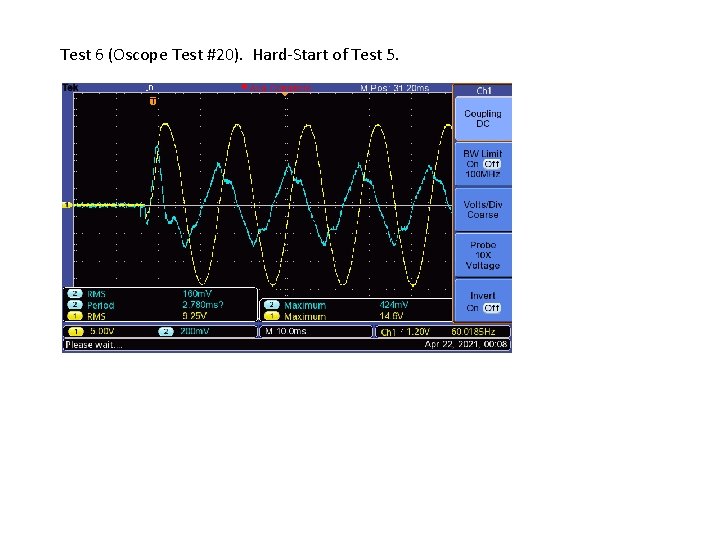Open the Coupling DC menu button
The image size is (720, 540).
coord(483,118)
